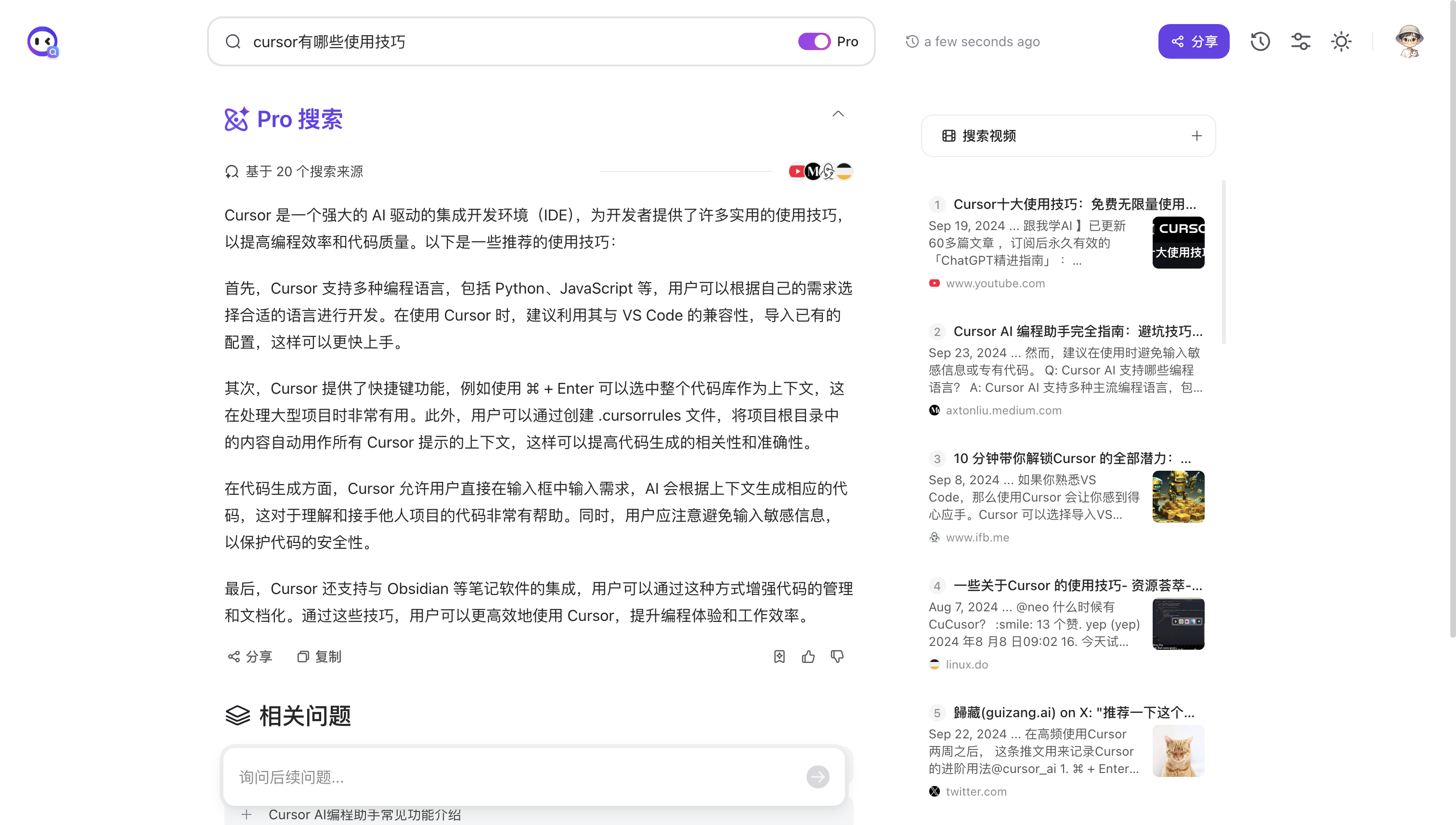Disable the Pro search toggle
Screen dimensions: 1456x825
click(814, 41)
